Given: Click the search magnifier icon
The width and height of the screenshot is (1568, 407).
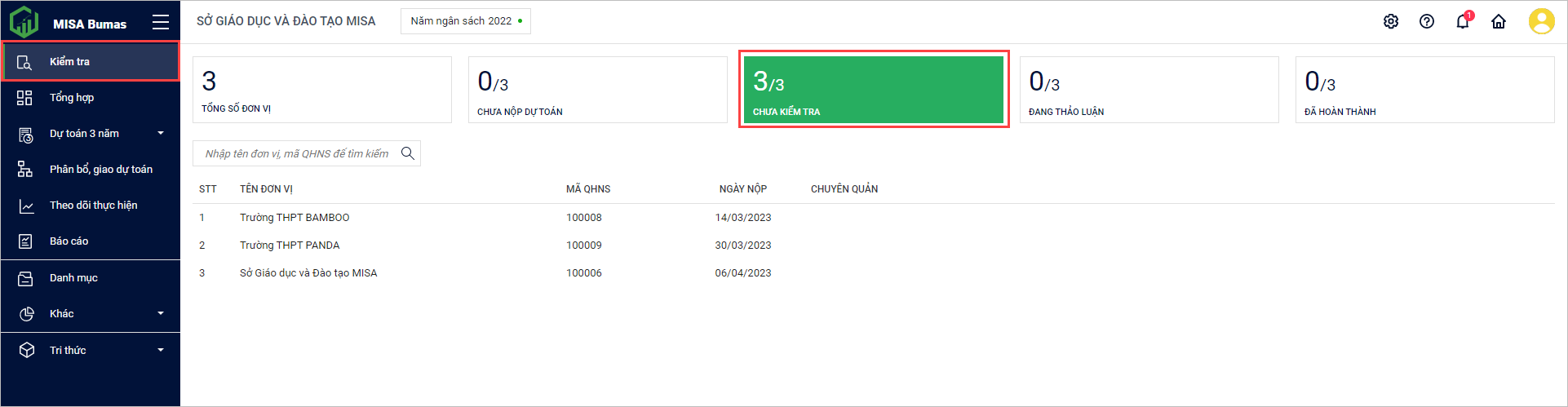Looking at the screenshot, I should (408, 153).
